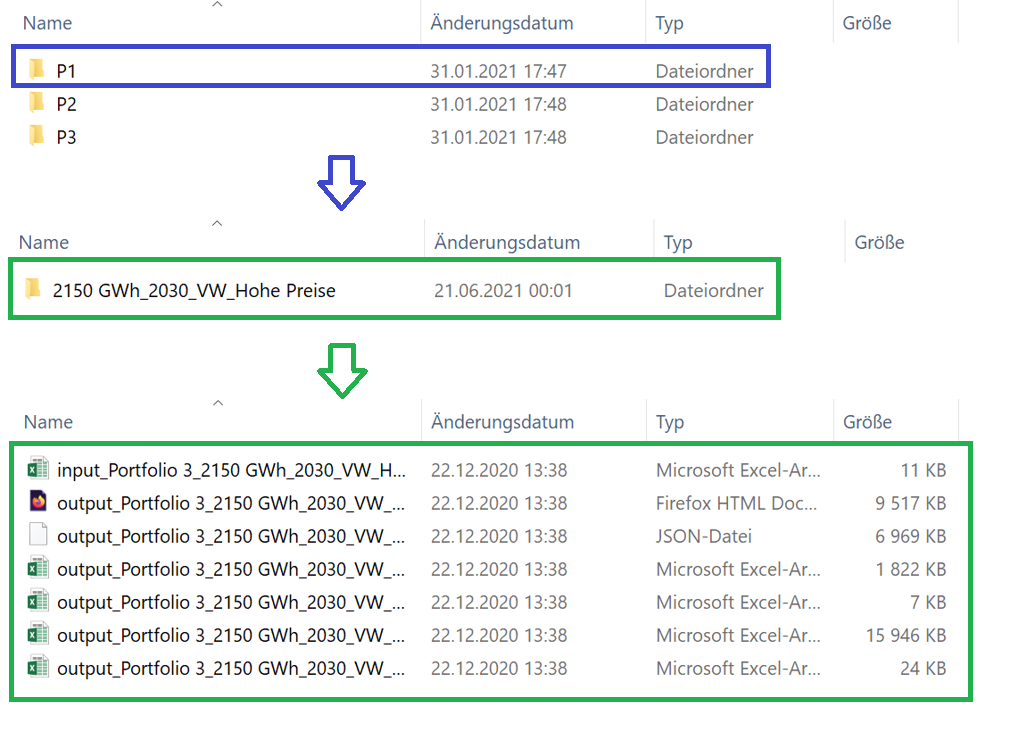Click the middle list Größe column header

(879, 242)
